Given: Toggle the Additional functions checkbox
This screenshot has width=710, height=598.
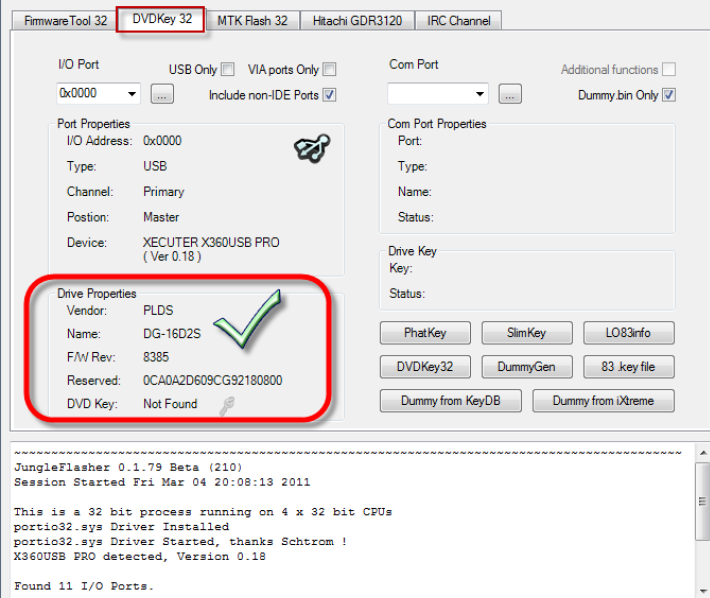Looking at the screenshot, I should 669,69.
